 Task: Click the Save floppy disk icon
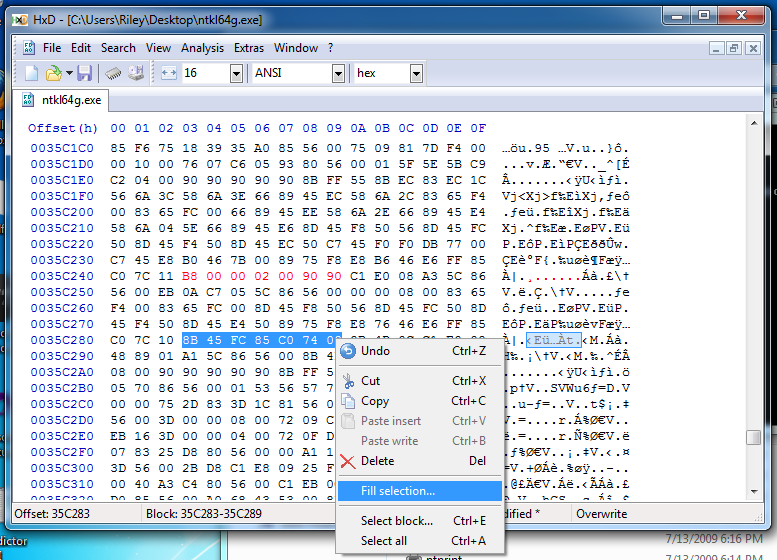pyautogui.click(x=85, y=73)
